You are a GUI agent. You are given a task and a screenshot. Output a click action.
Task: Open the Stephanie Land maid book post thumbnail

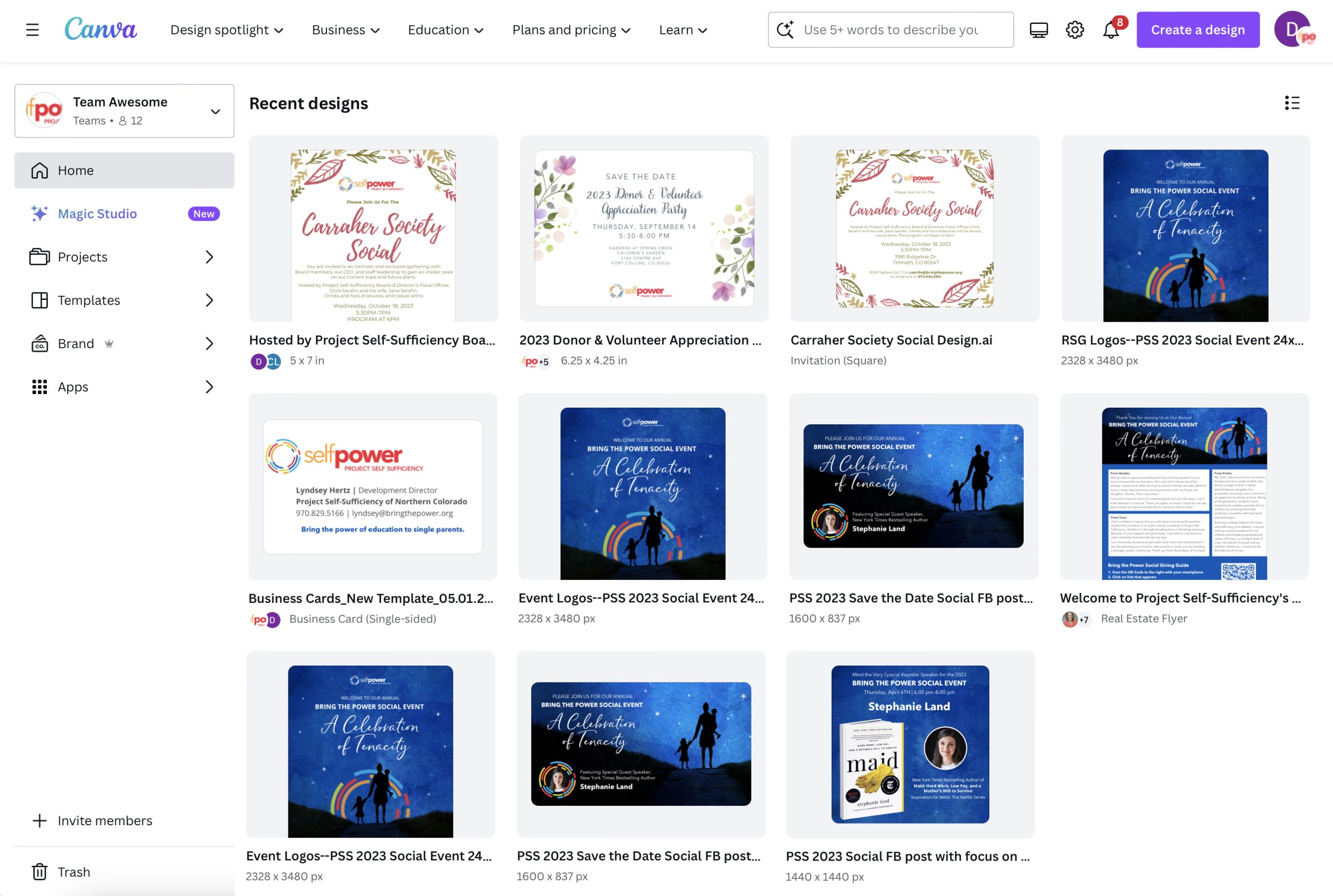coord(910,744)
